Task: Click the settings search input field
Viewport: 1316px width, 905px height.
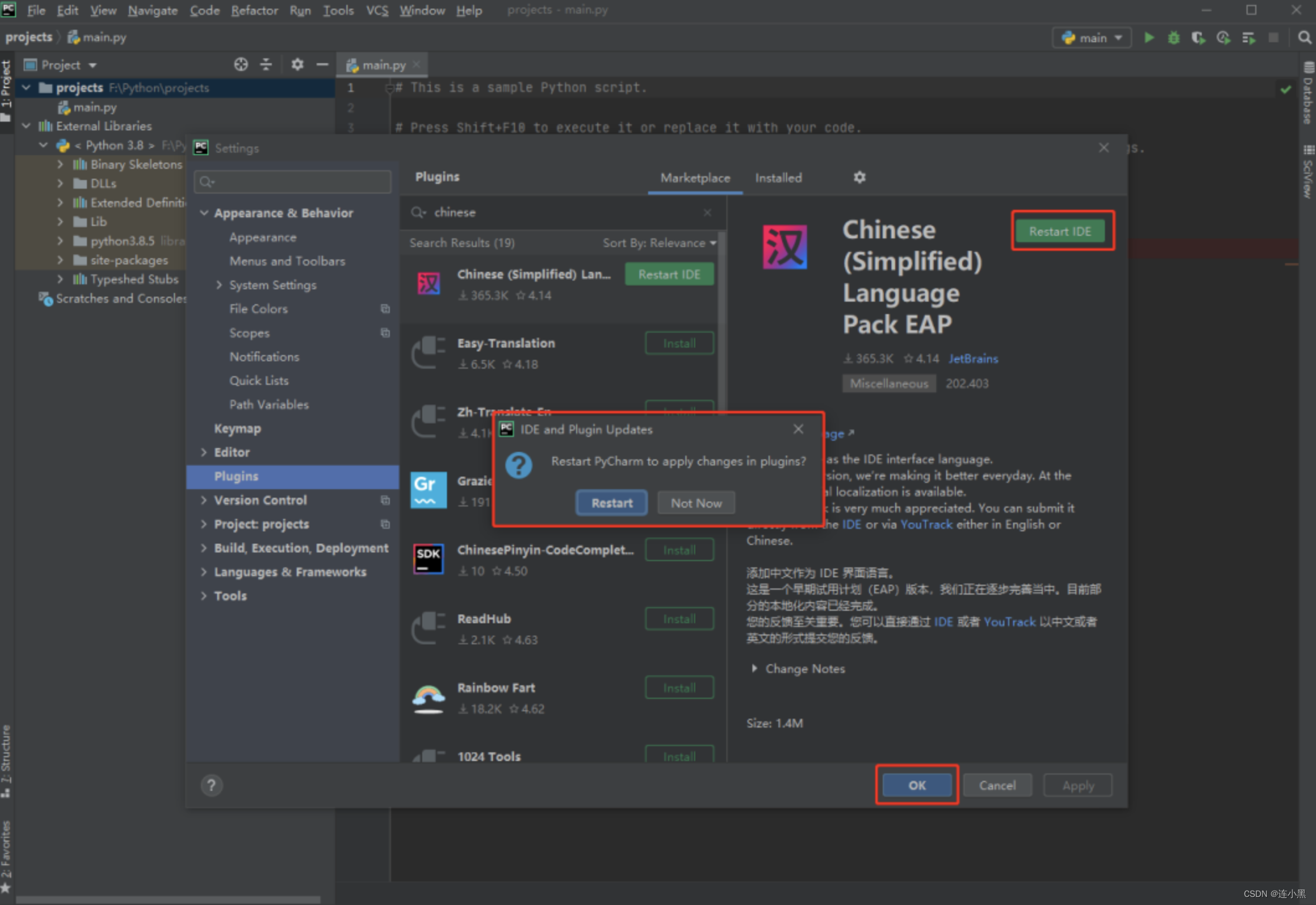Action: click(298, 182)
